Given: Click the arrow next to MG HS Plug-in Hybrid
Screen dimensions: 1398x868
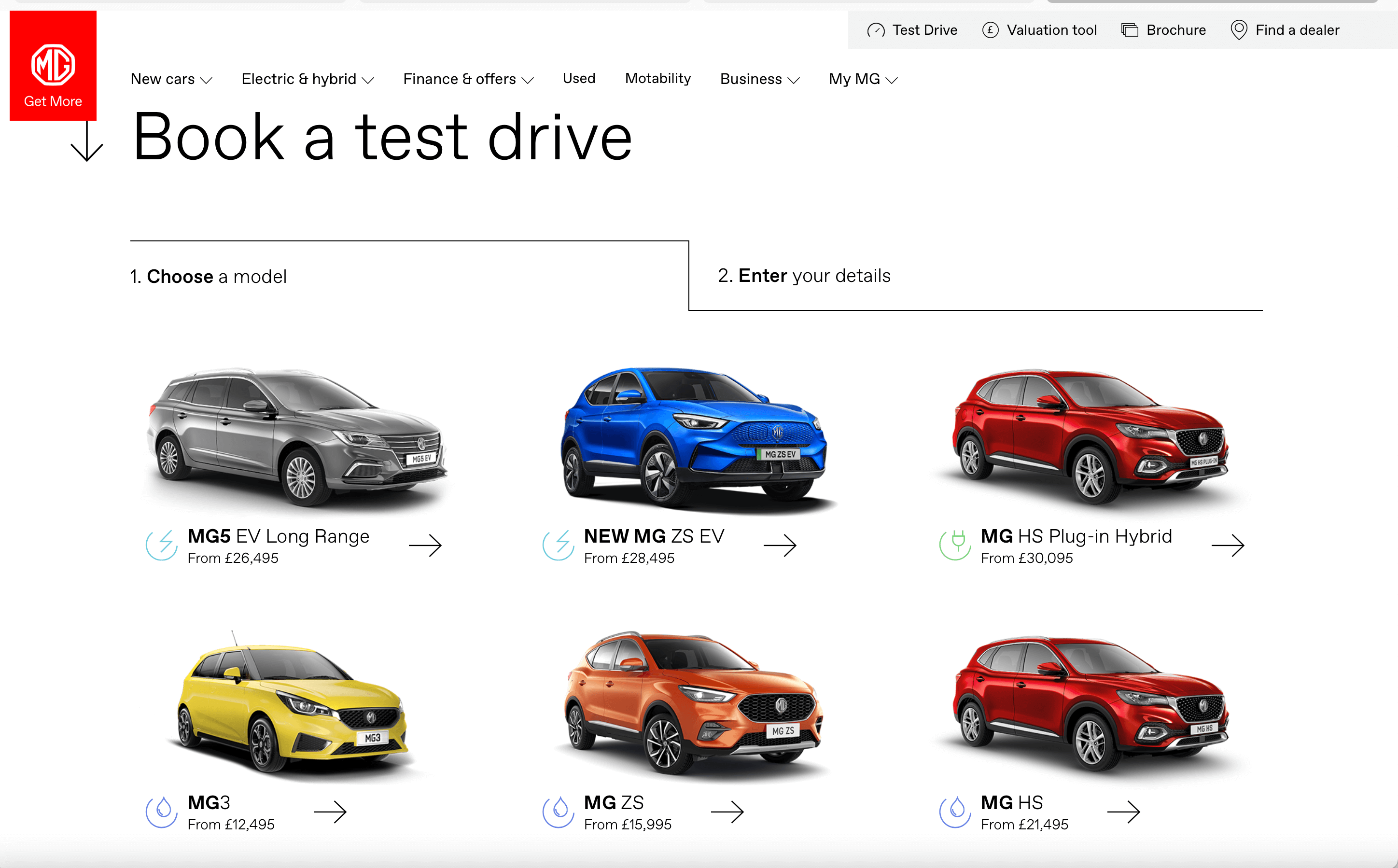Looking at the screenshot, I should click(1228, 546).
